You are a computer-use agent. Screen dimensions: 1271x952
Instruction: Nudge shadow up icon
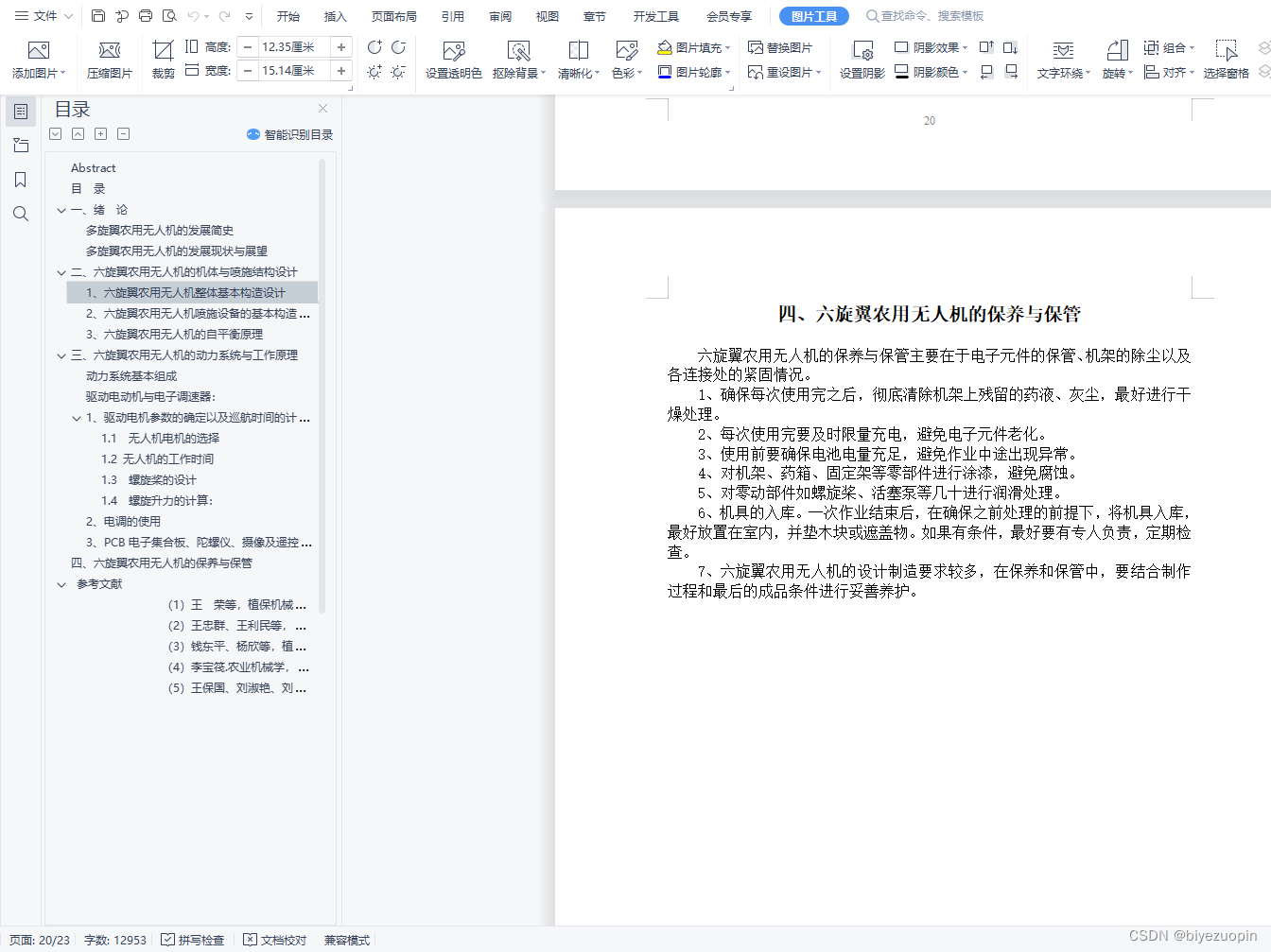pos(986,47)
